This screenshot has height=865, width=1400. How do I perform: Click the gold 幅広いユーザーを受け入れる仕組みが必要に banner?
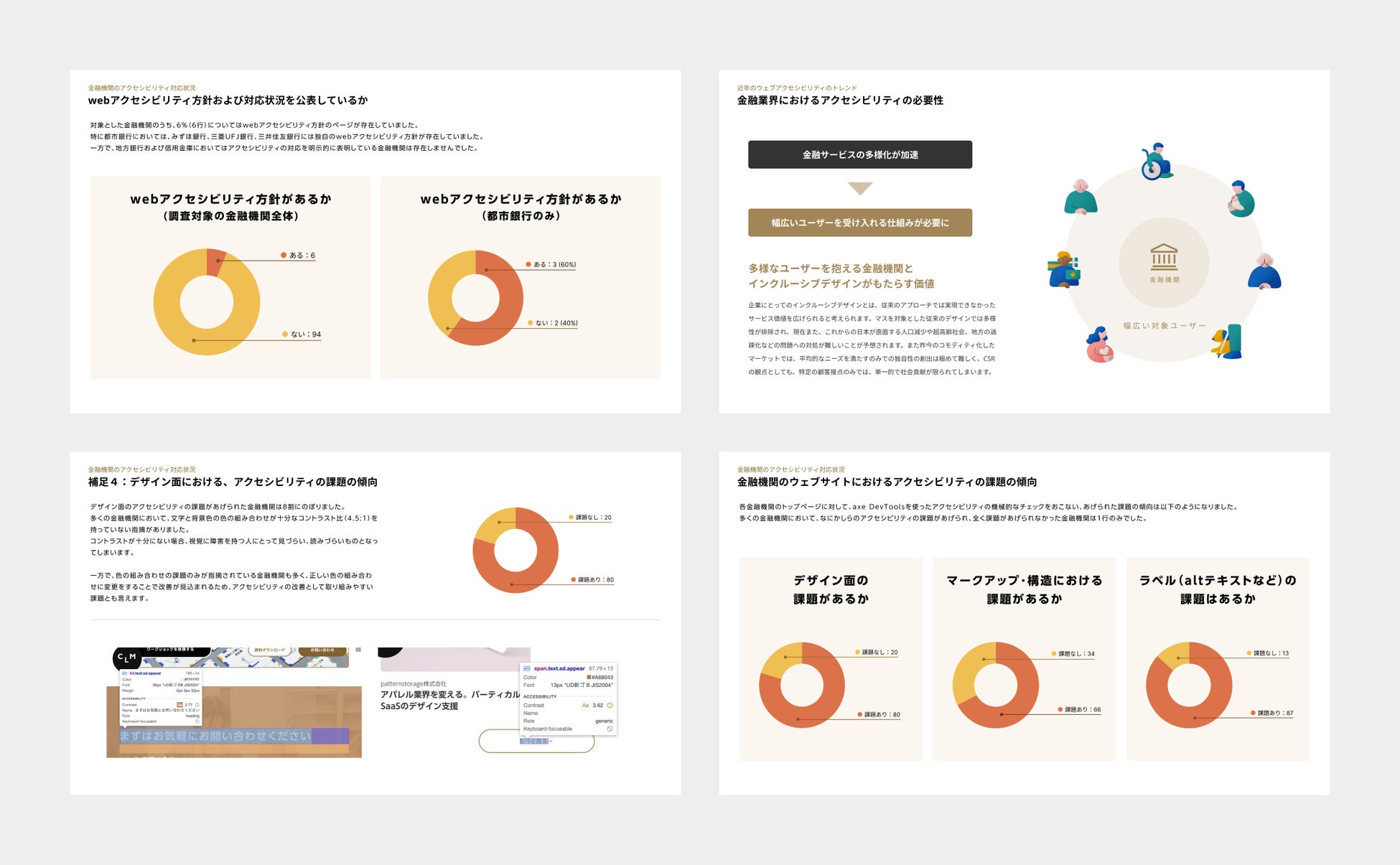859,223
